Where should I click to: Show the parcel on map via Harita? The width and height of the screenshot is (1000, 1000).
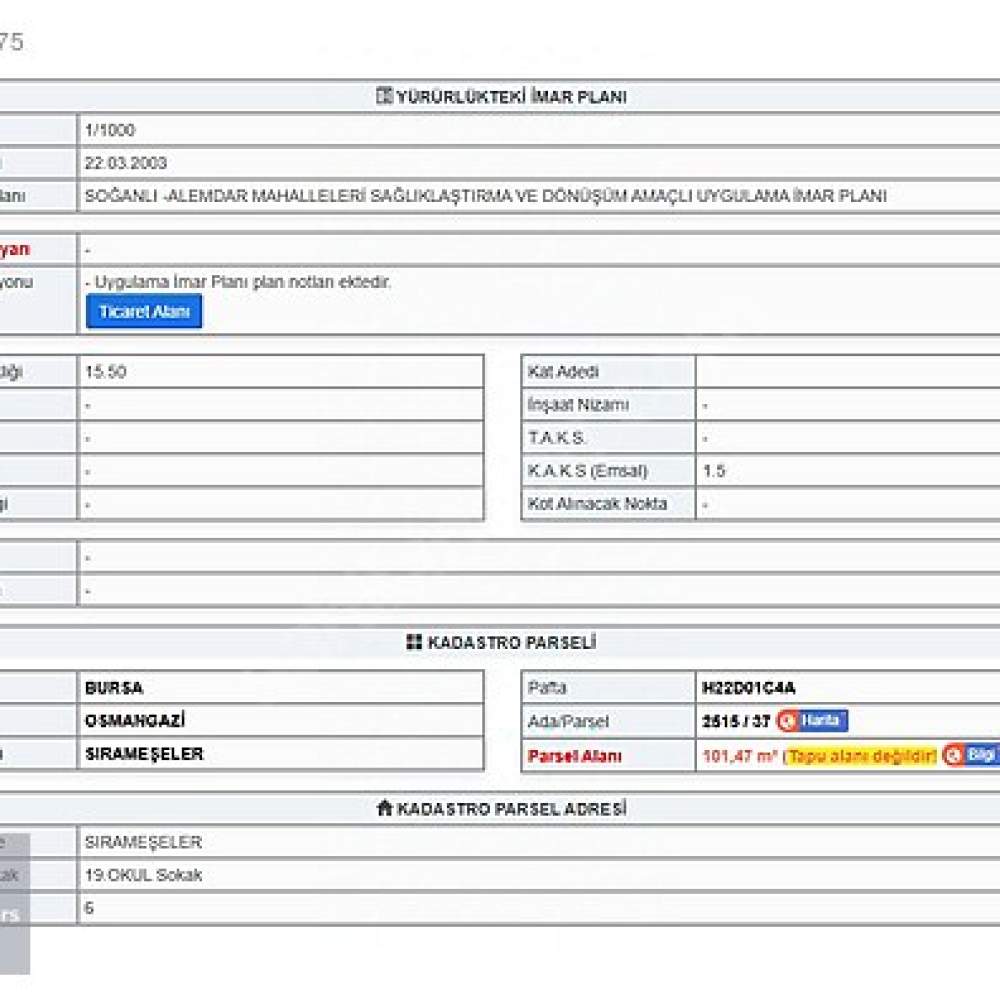(x=812, y=721)
